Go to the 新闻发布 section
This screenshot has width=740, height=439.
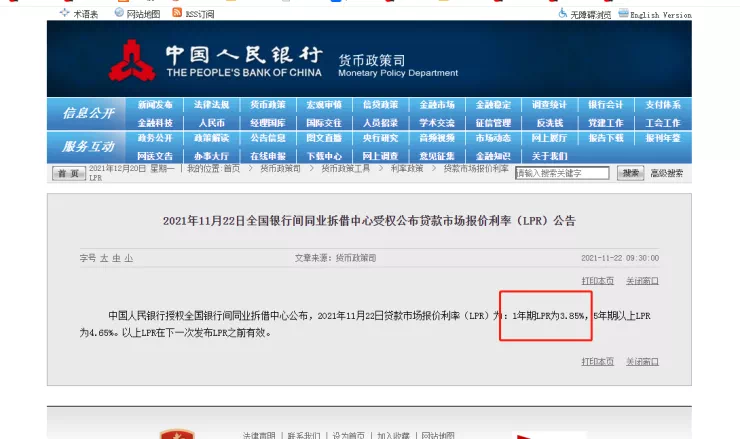pos(155,105)
